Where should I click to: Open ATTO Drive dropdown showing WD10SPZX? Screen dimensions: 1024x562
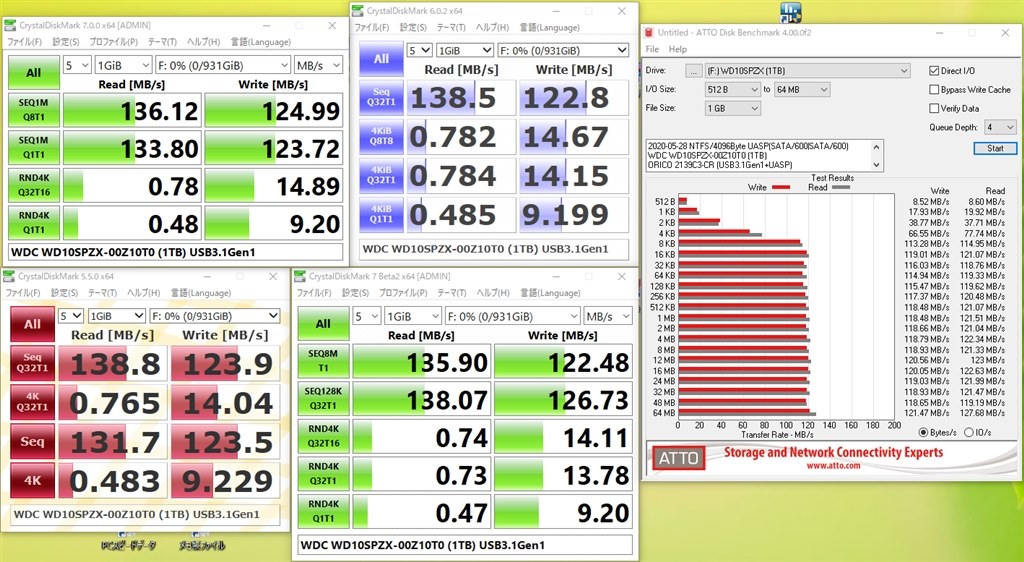click(x=807, y=70)
